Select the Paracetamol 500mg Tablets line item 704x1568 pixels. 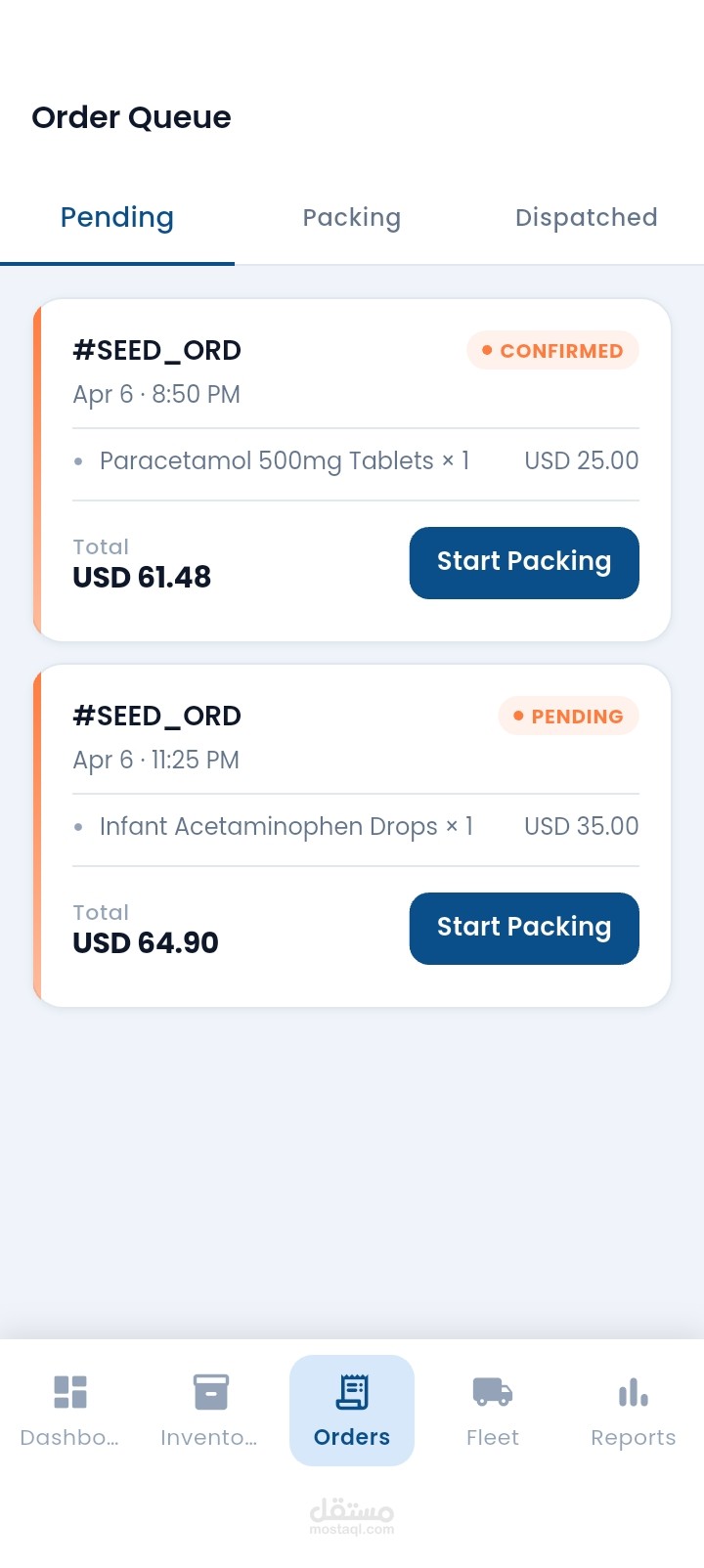[x=285, y=460]
